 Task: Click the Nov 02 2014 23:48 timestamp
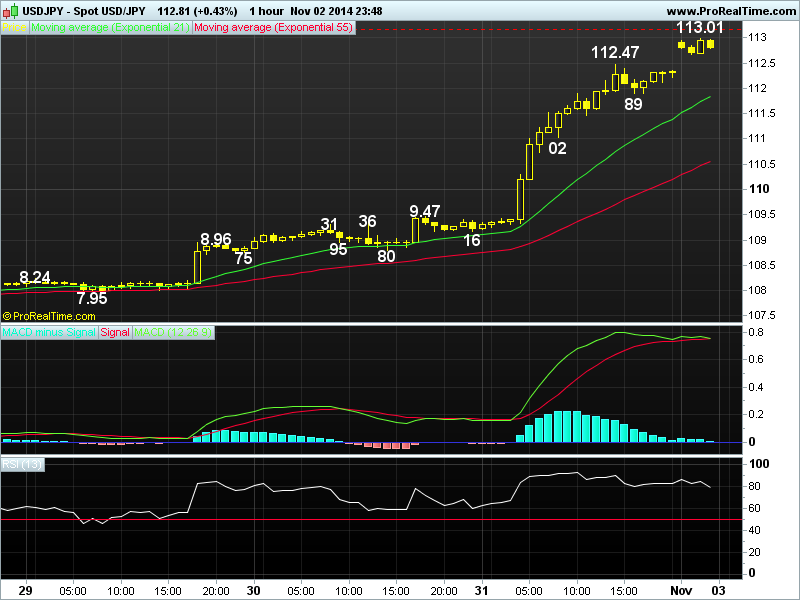pos(336,11)
